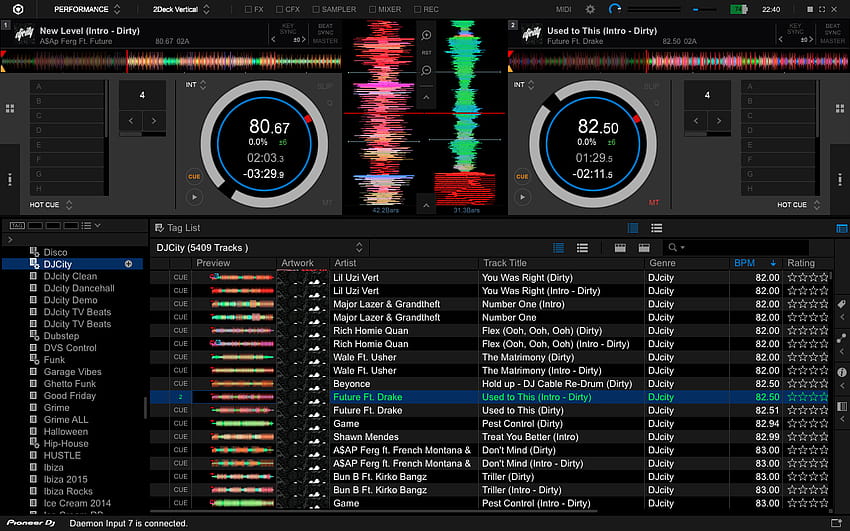This screenshot has height=531, width=850.
Task: Sort by the Artist column header
Action: pos(404,263)
